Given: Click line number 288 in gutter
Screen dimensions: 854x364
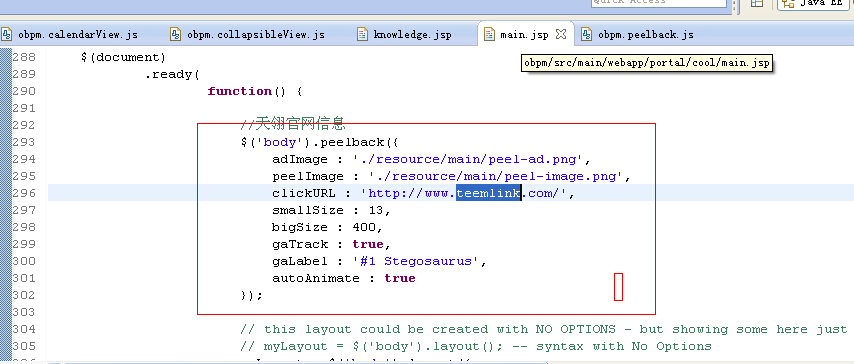Looking at the screenshot, I should pyautogui.click(x=24, y=57).
